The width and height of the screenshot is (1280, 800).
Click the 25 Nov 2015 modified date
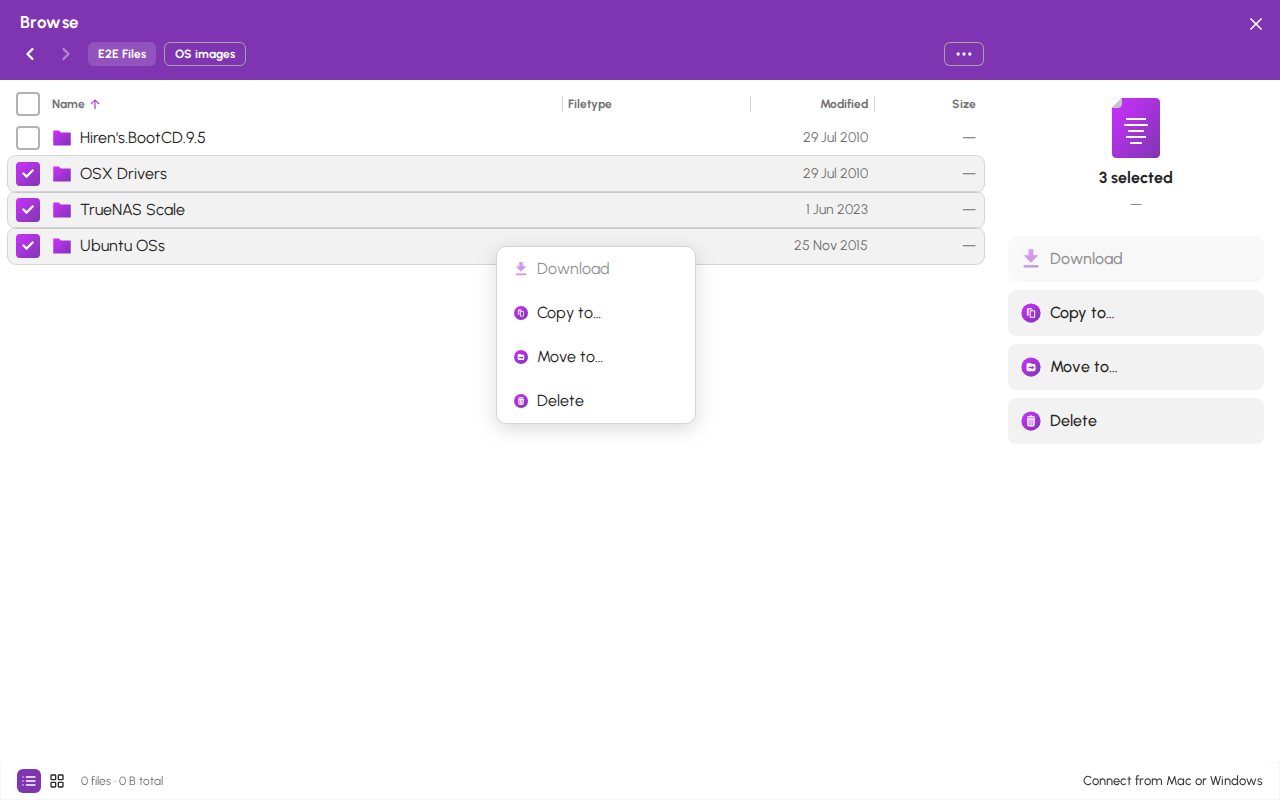point(831,246)
